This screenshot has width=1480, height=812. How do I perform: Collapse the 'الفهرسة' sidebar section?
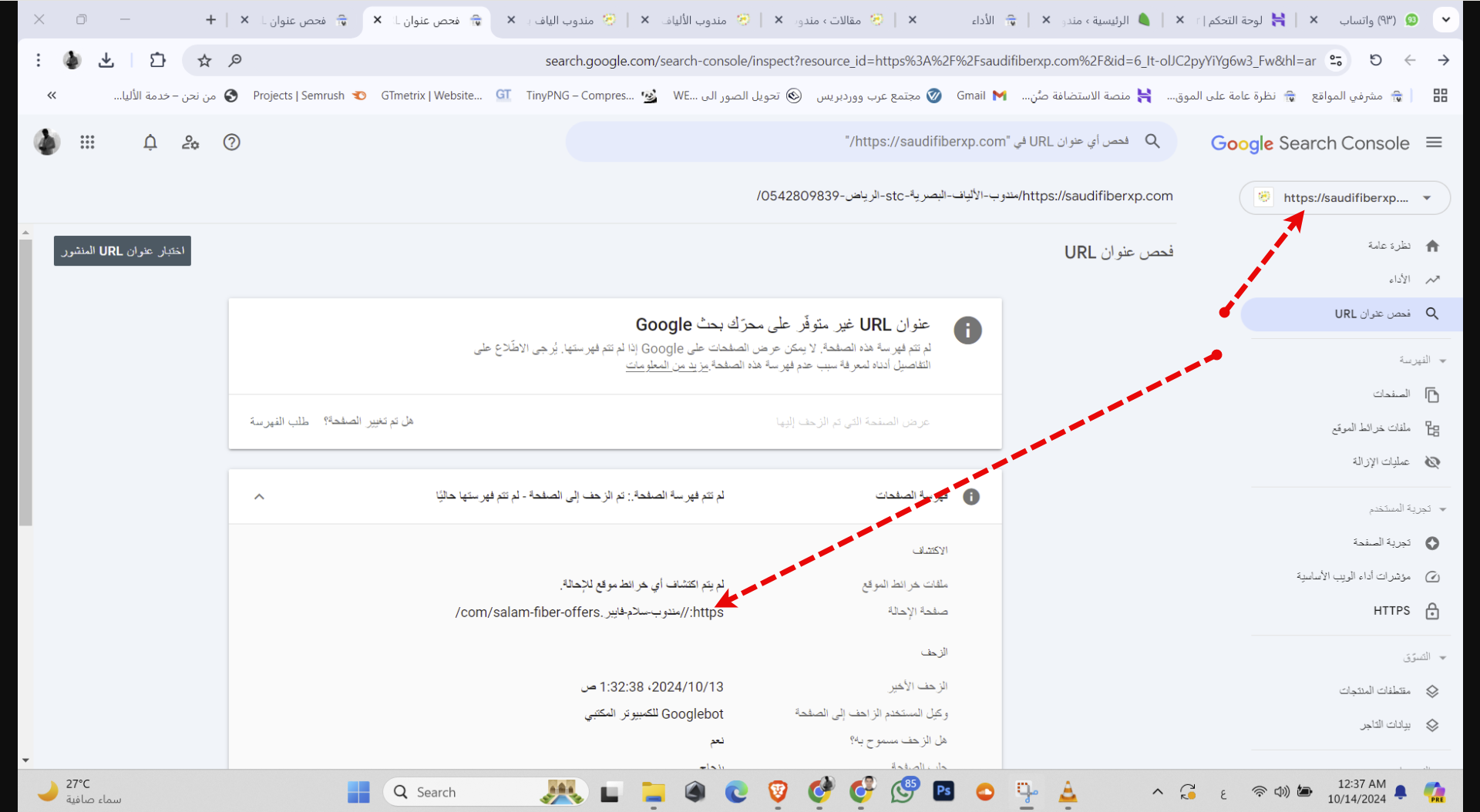click(x=1442, y=361)
